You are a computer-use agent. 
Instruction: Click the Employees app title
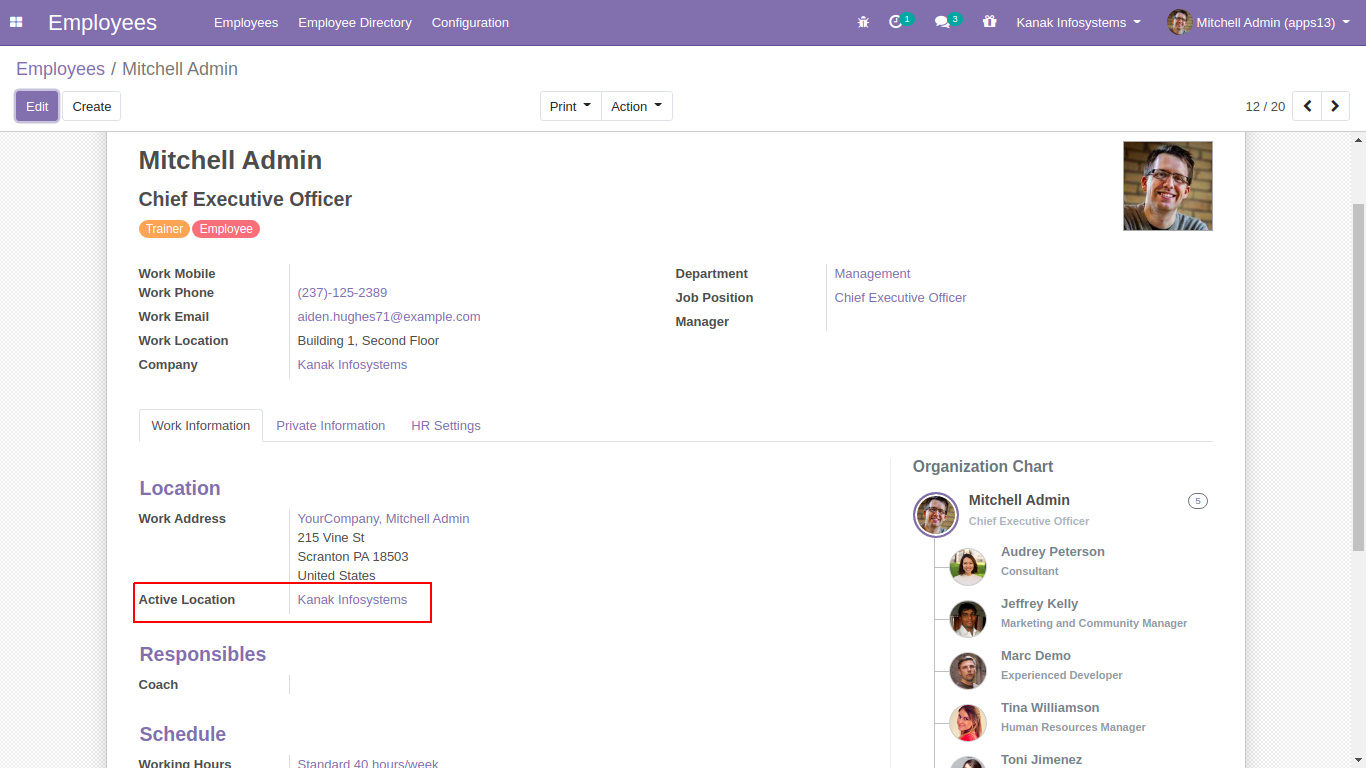[102, 22]
